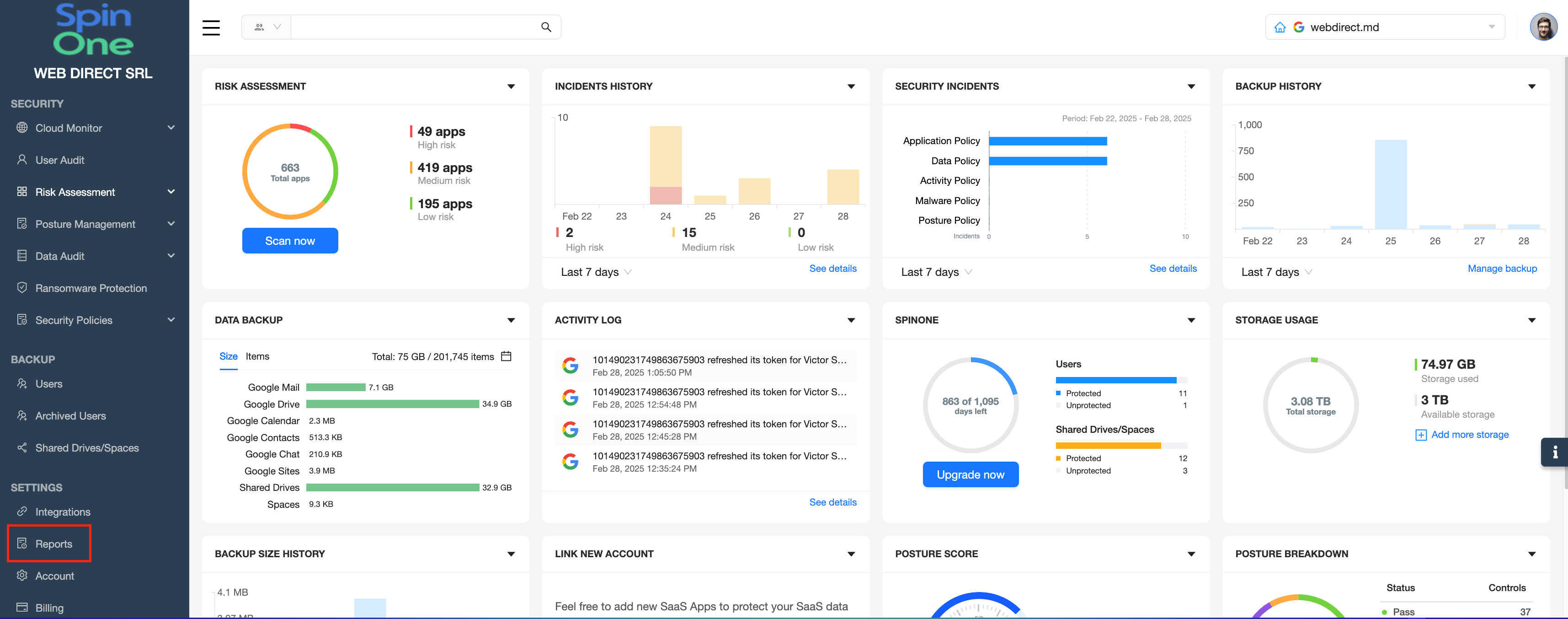This screenshot has height=619, width=1568.
Task: Click the Ransomware Protection shield icon
Action: pos(22,288)
